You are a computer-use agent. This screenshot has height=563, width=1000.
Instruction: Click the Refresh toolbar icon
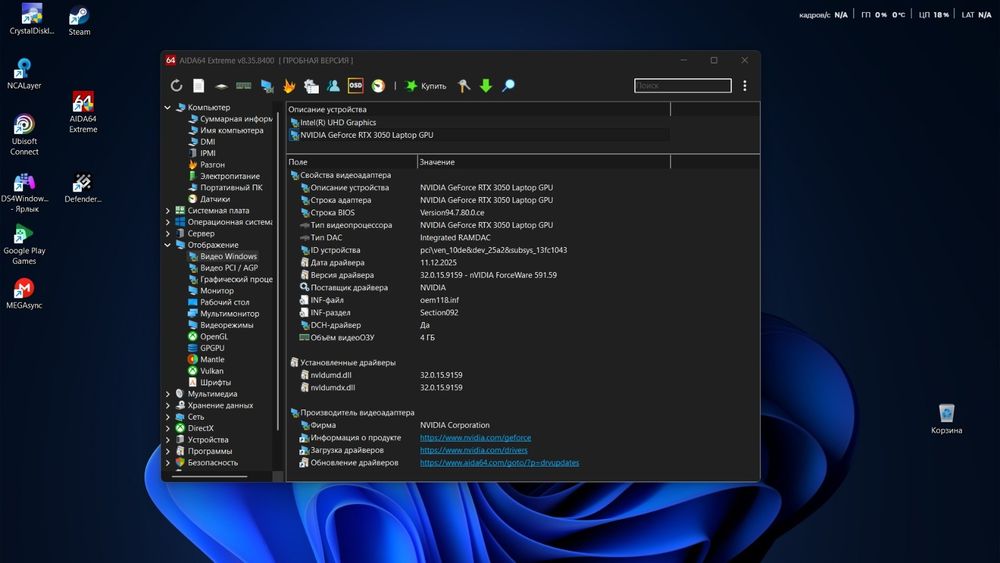(x=177, y=85)
